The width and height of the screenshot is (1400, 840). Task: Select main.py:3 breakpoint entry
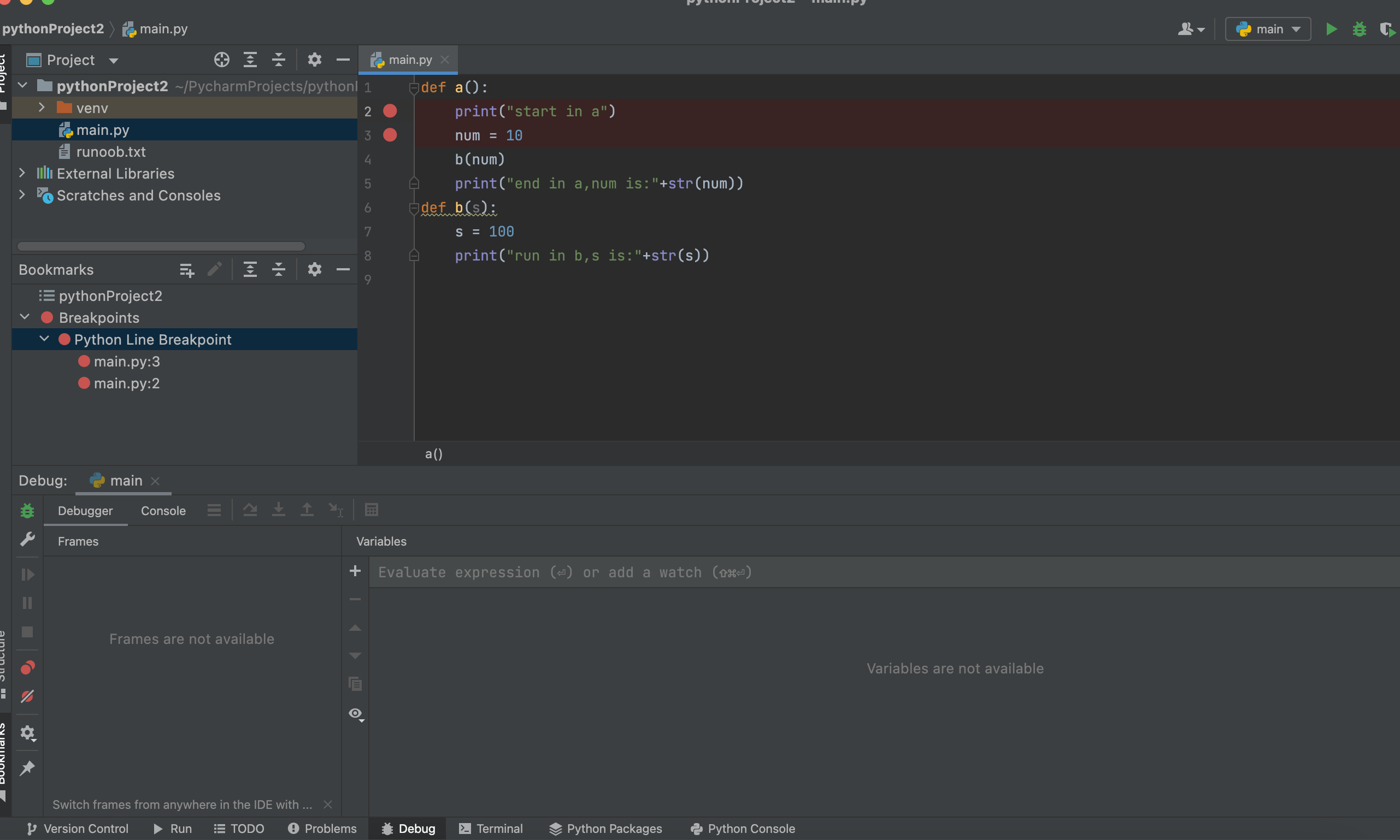127,361
